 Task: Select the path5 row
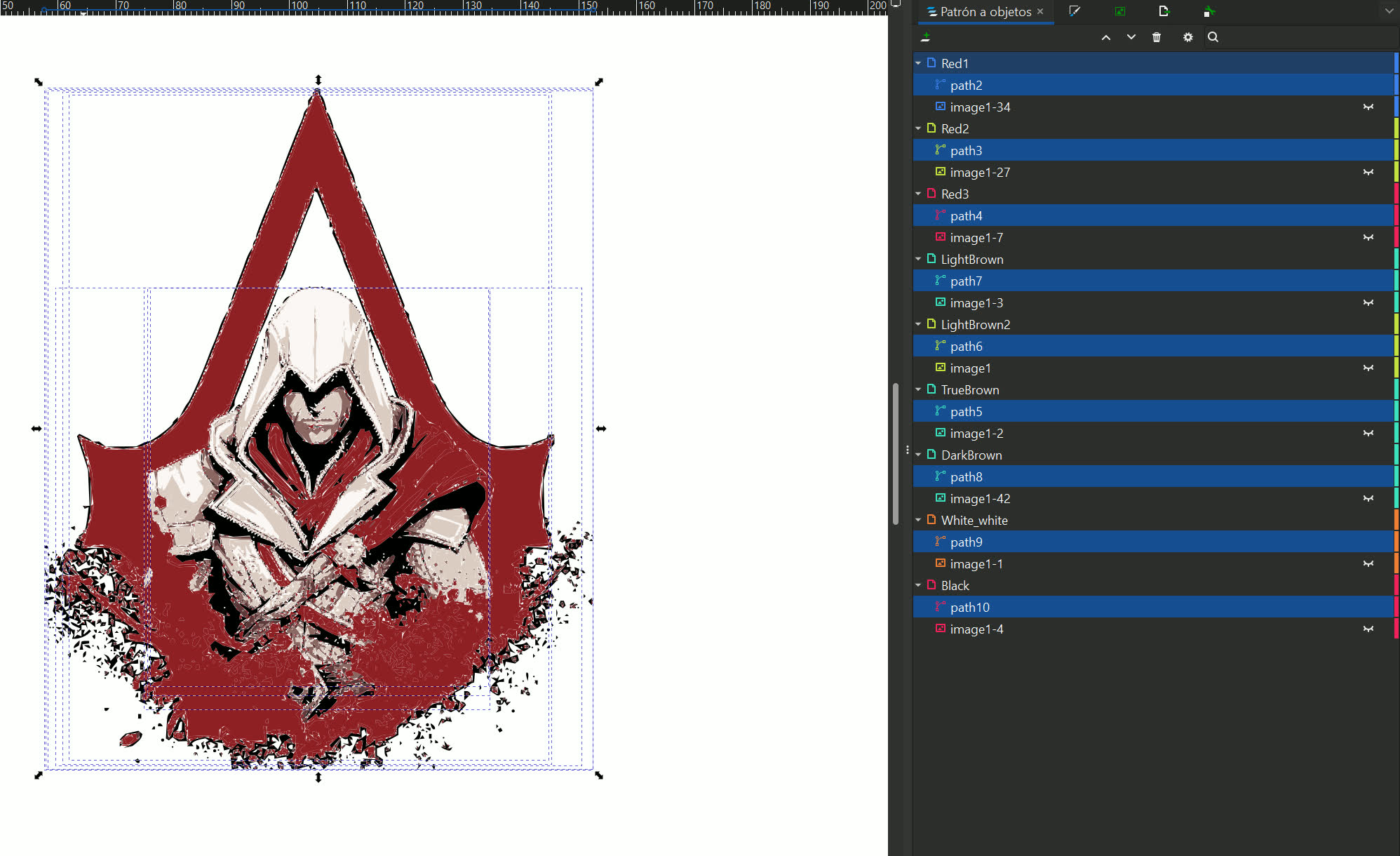(1153, 411)
